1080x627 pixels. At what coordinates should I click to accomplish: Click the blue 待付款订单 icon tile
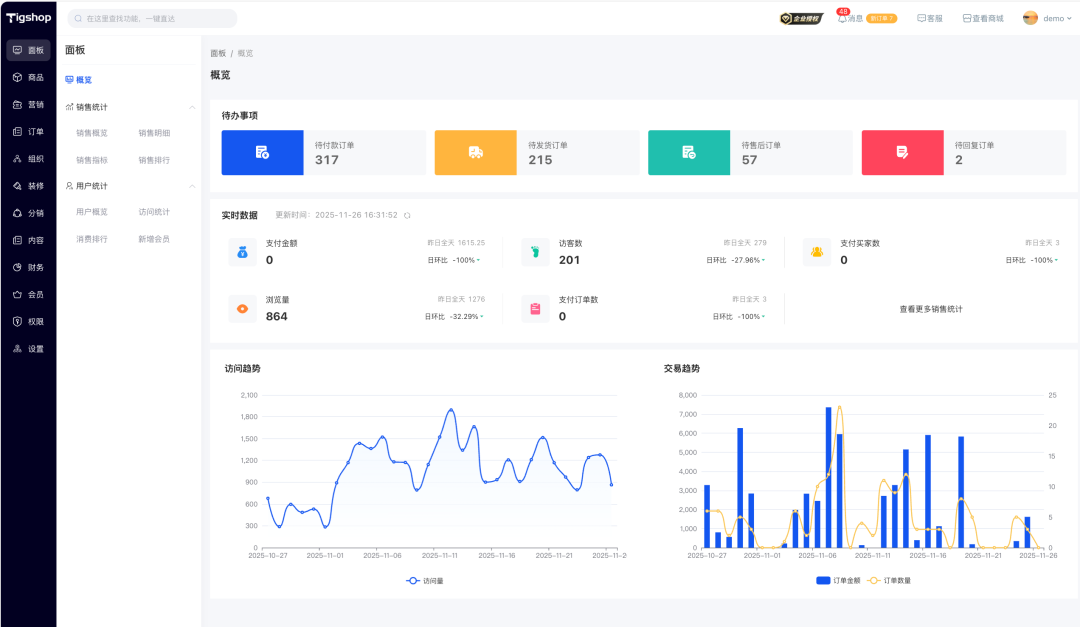(x=262, y=152)
